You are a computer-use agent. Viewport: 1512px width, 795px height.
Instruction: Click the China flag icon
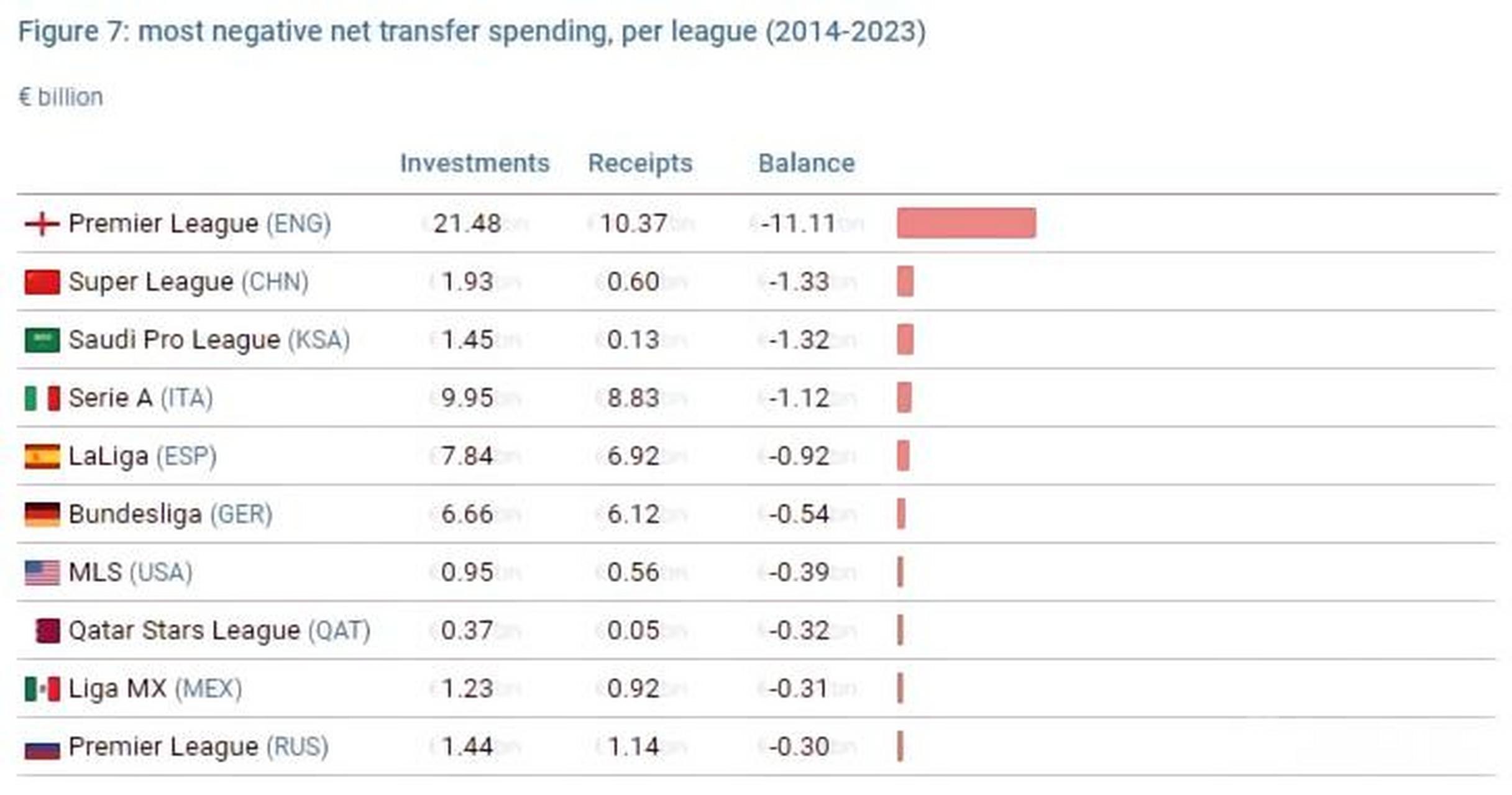pyautogui.click(x=42, y=282)
